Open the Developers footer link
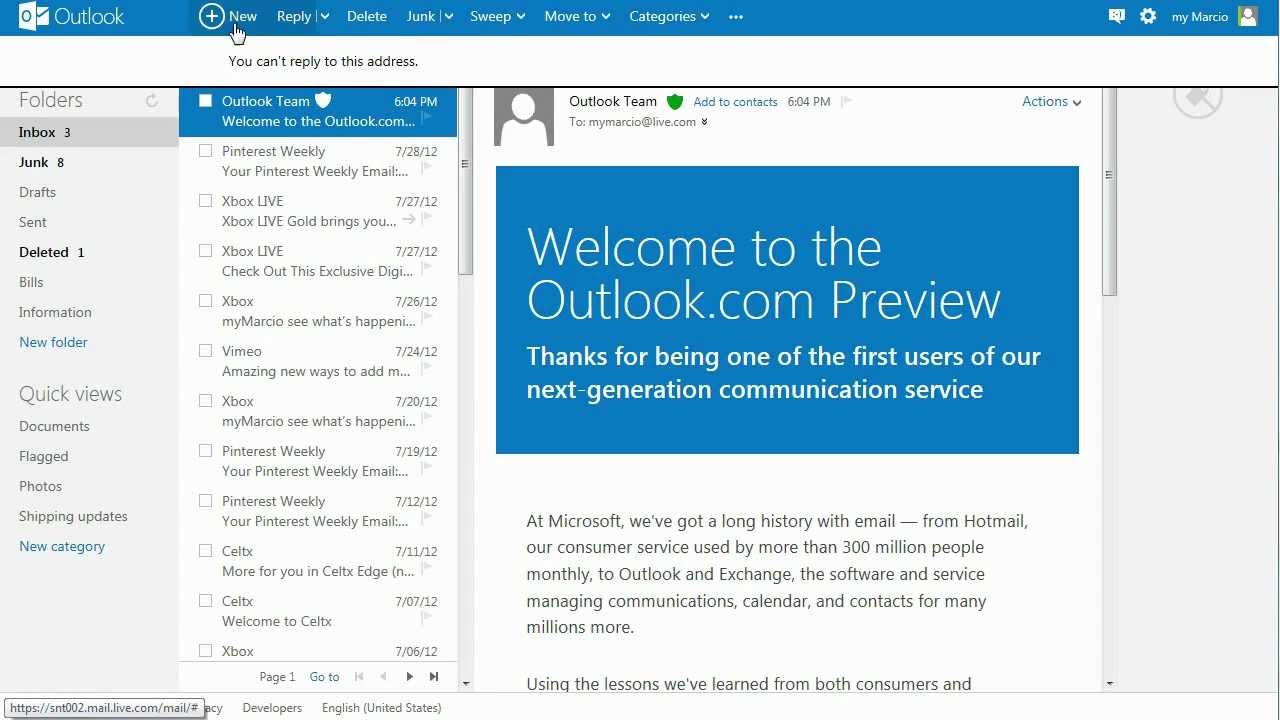This screenshot has height=720, width=1280. coord(272,708)
